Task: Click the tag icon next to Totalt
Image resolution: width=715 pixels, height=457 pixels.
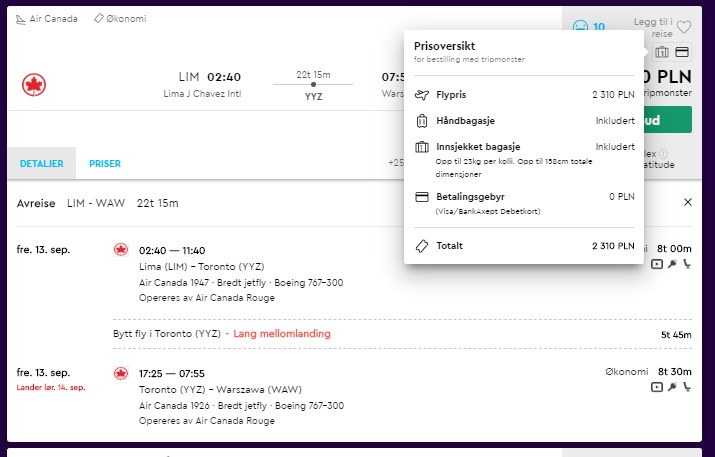Action: click(422, 246)
